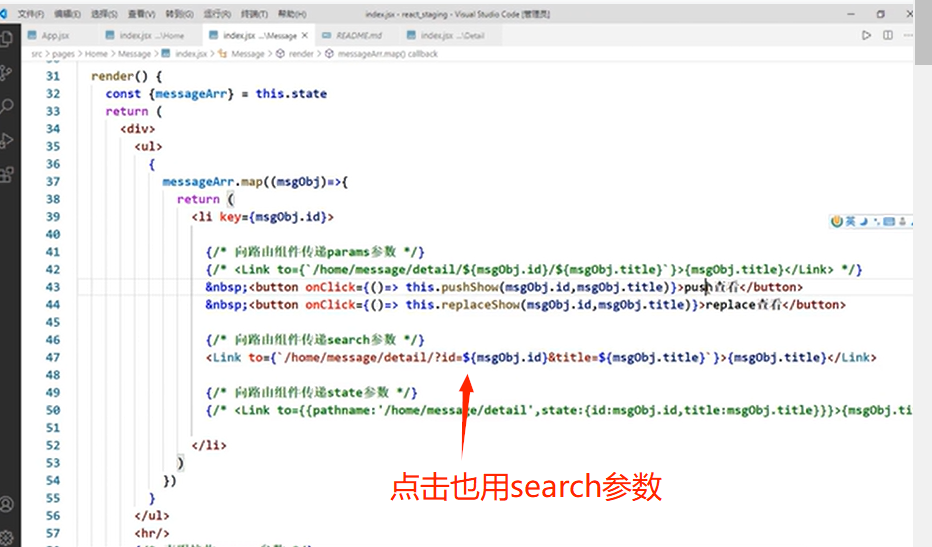Click the search comment on line 46
Image resolution: width=932 pixels, height=547 pixels.
tap(315, 340)
